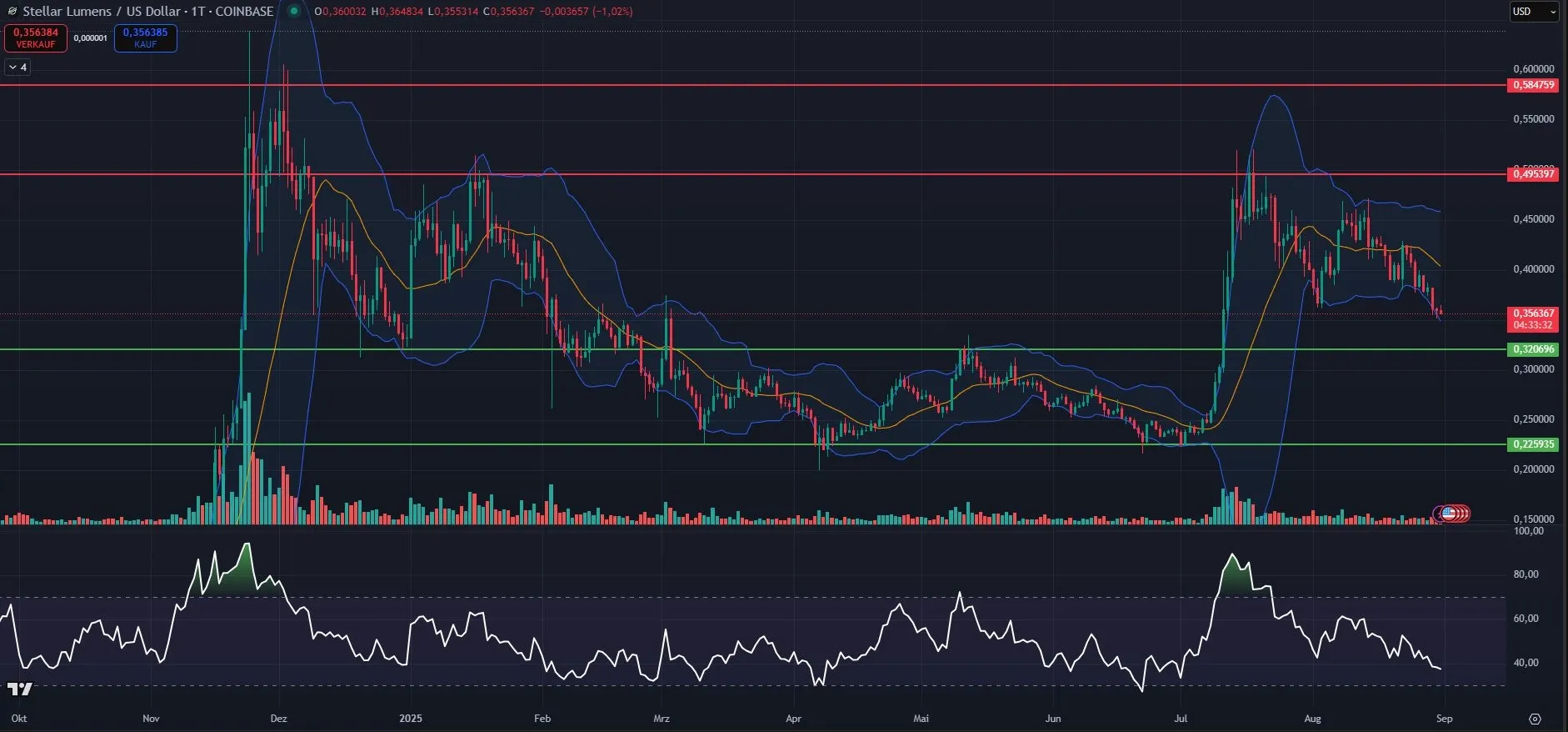Click the Apr label on time axis
The width and height of the screenshot is (1568, 732).
(793, 719)
